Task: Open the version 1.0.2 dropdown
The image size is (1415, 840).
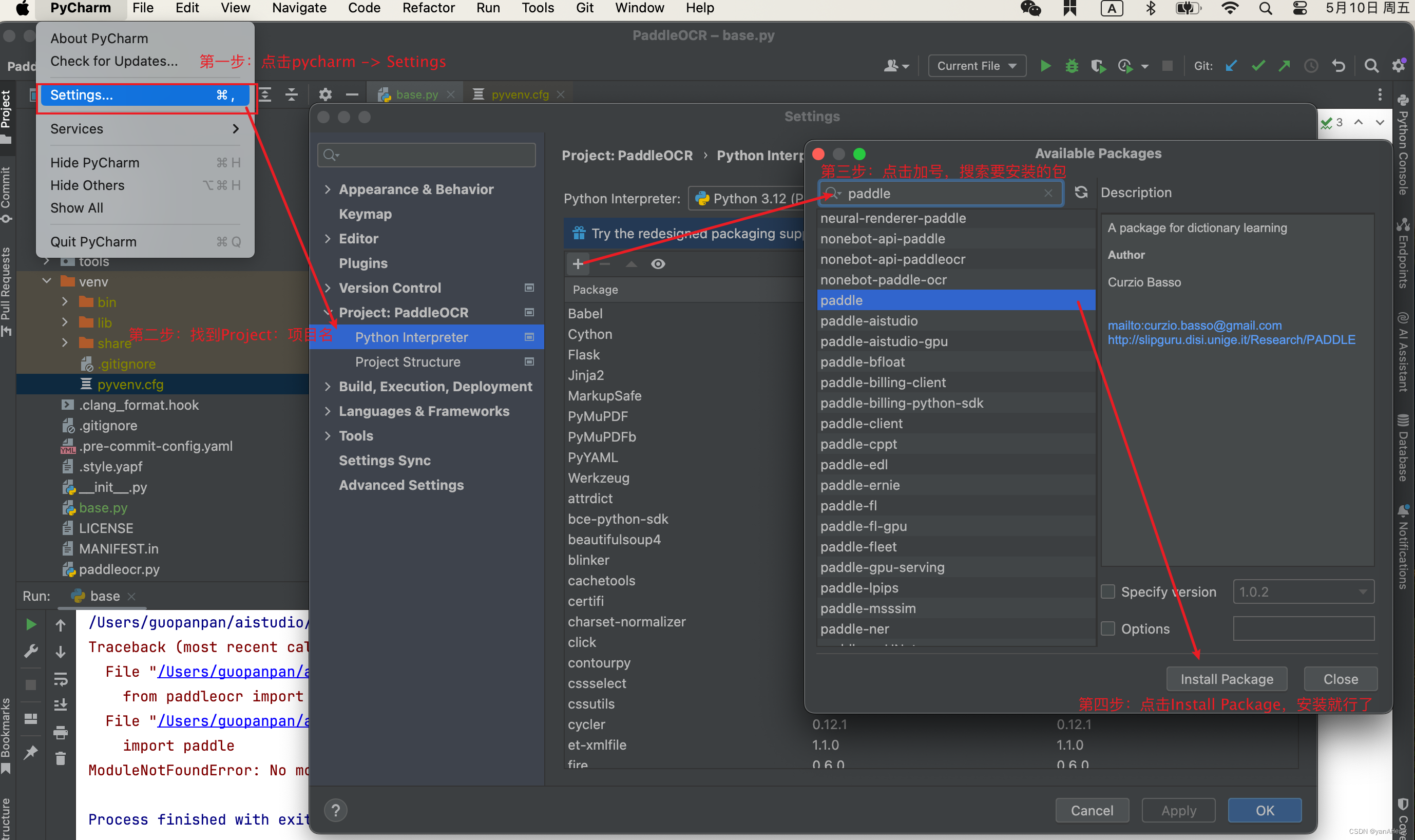Action: tap(1304, 591)
